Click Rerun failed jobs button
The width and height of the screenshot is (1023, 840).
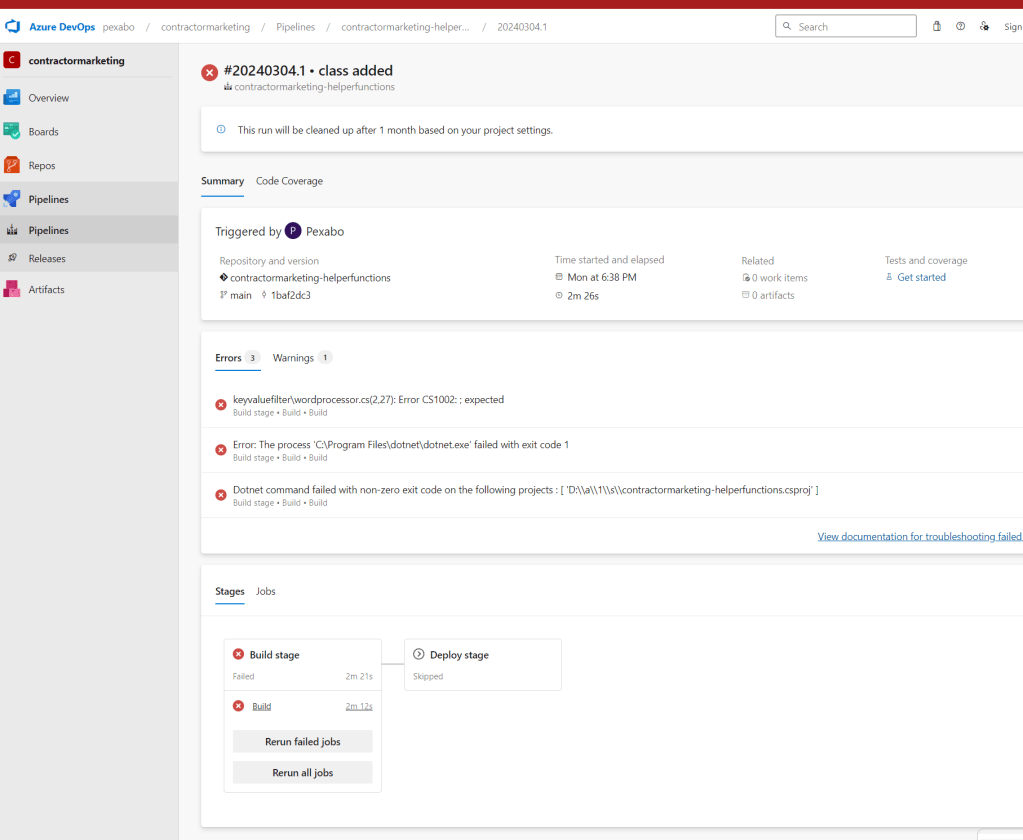pyautogui.click(x=303, y=742)
